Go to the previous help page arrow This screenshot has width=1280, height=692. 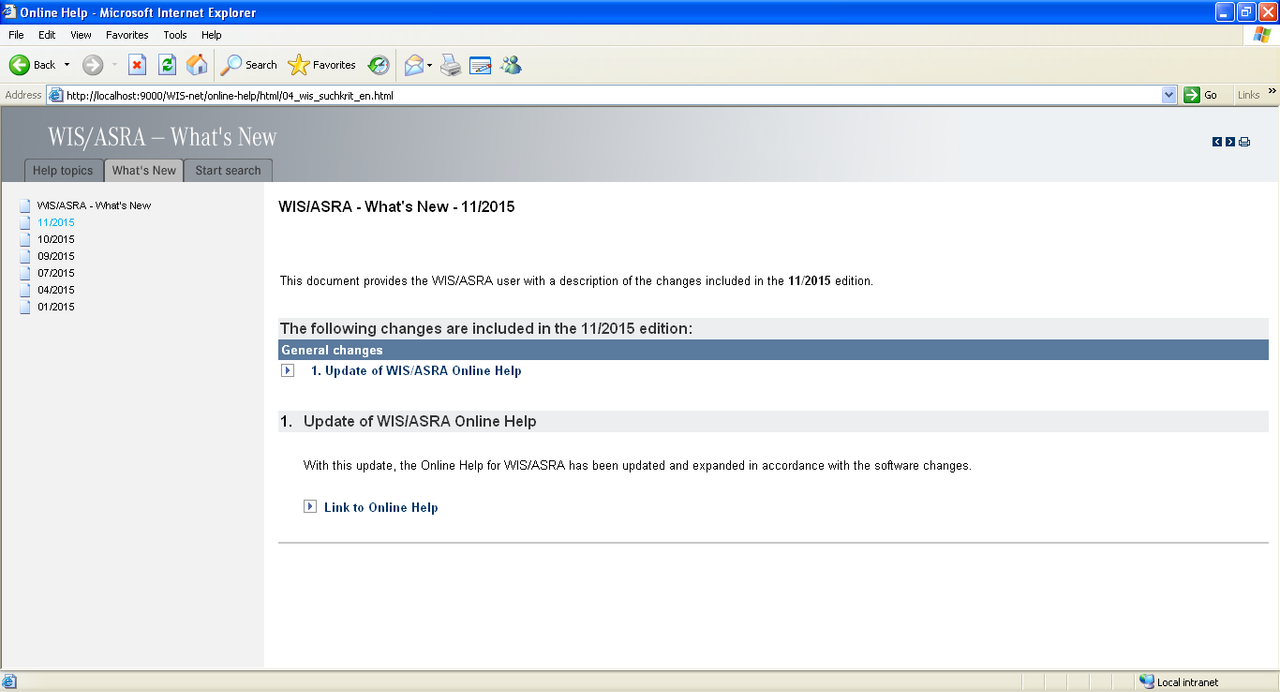click(1217, 142)
